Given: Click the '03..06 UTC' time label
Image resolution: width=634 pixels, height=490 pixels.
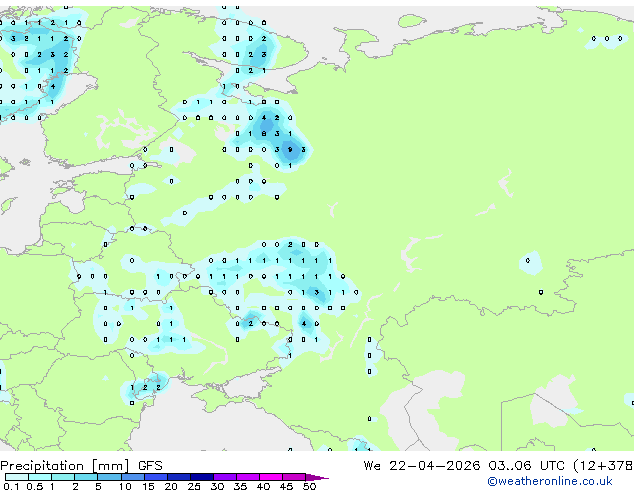Looking at the screenshot, I should (526, 465).
